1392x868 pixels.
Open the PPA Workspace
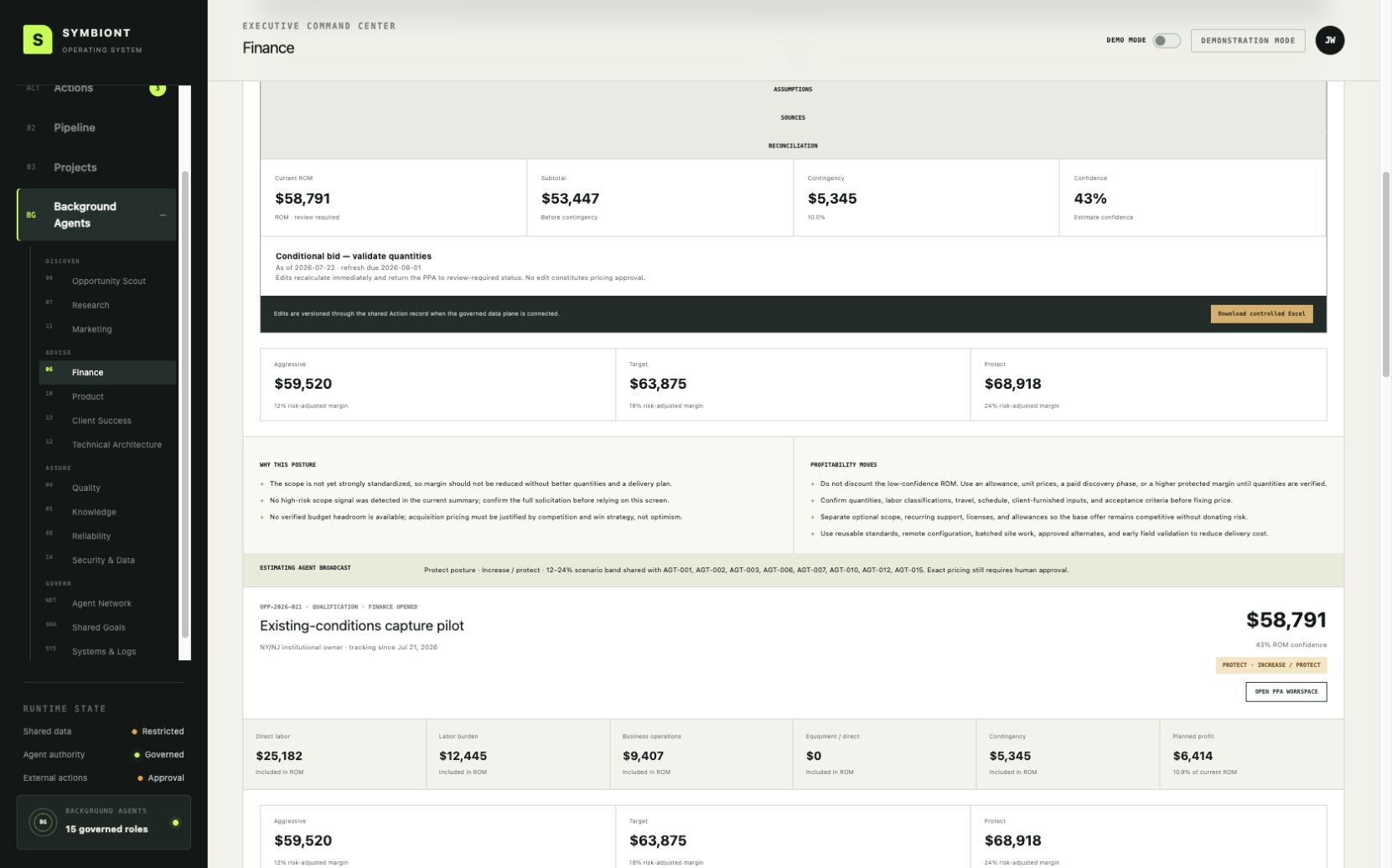1286,692
